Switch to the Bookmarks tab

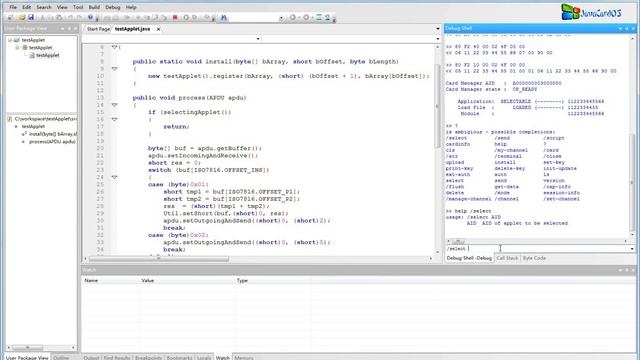tap(179, 358)
